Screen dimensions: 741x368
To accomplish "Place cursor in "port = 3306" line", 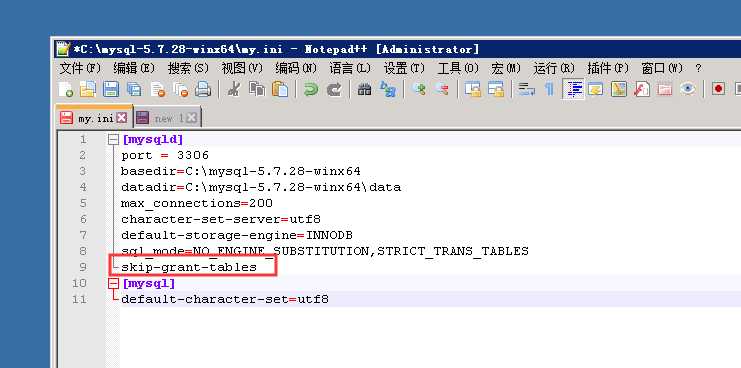I will coord(164,155).
